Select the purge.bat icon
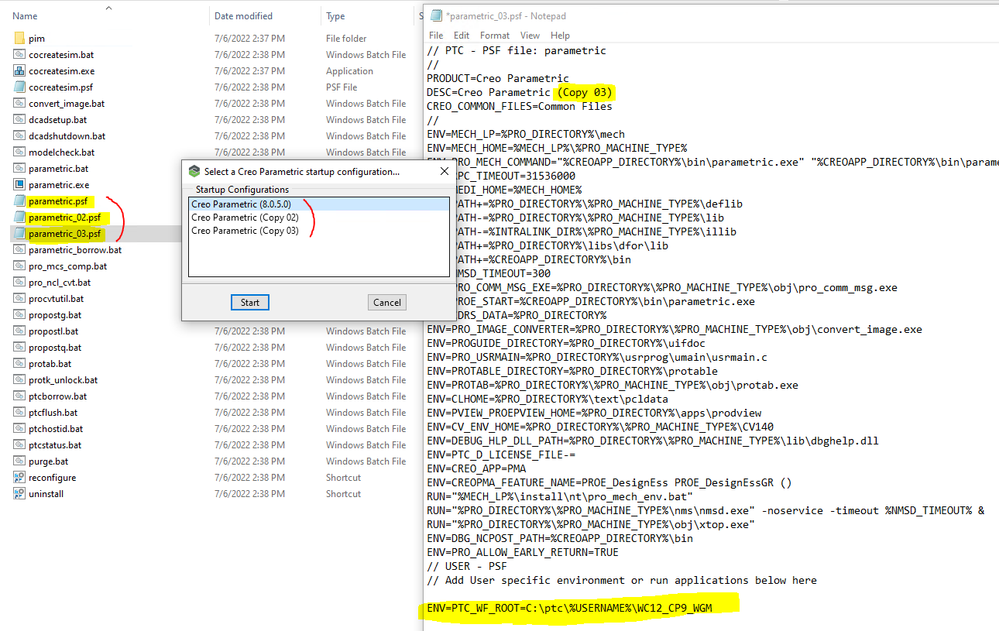This screenshot has height=631, width=999. tap(19, 461)
